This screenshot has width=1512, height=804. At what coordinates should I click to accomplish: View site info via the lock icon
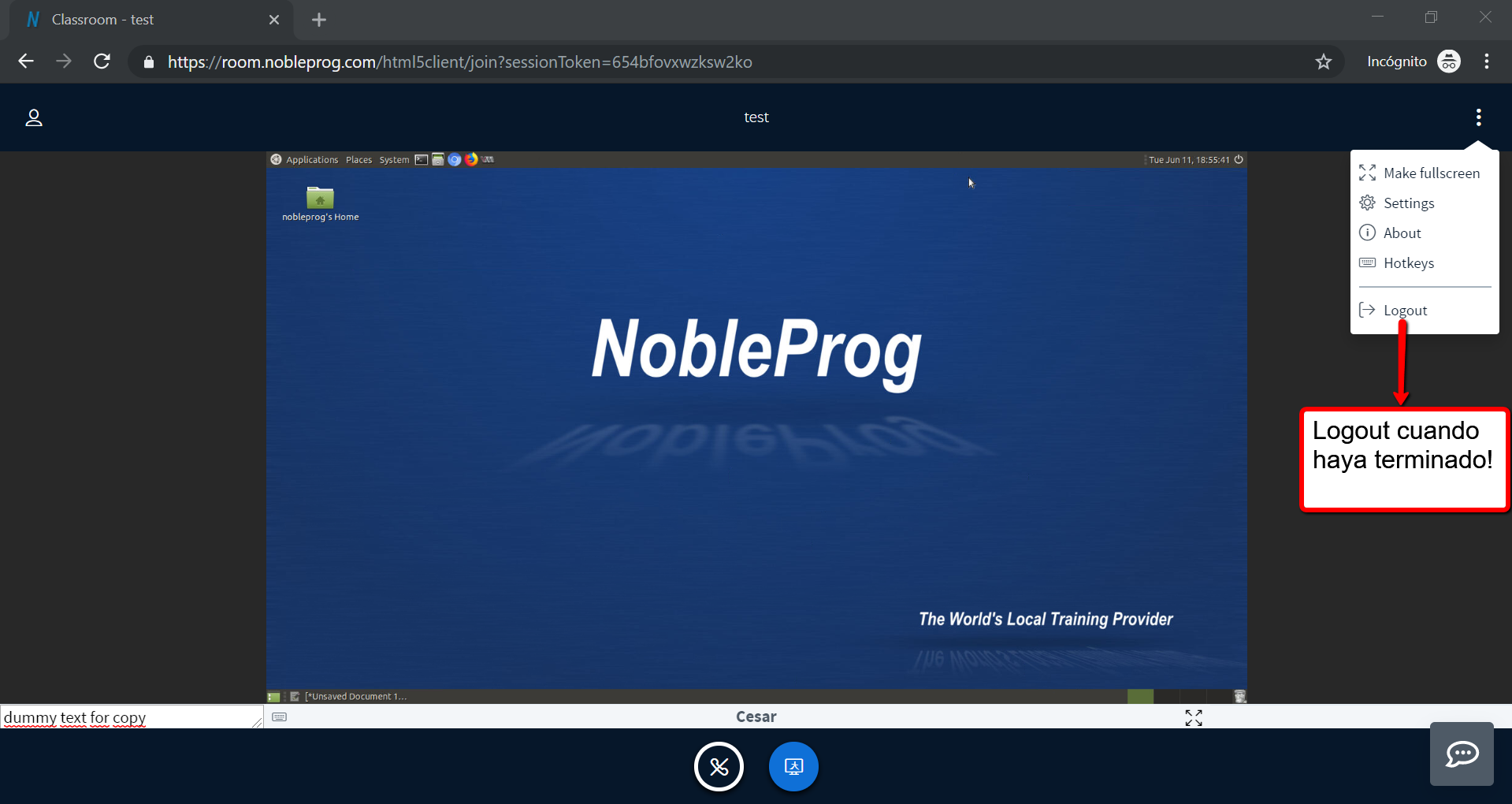(149, 61)
